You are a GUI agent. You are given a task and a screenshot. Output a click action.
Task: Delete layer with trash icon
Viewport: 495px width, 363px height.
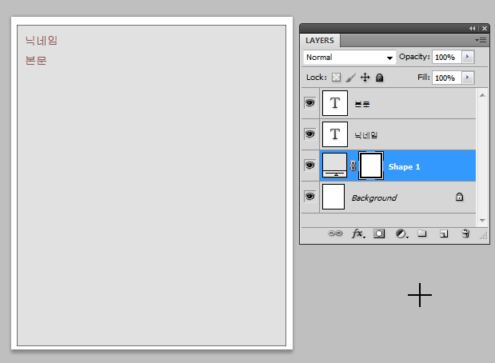click(466, 234)
